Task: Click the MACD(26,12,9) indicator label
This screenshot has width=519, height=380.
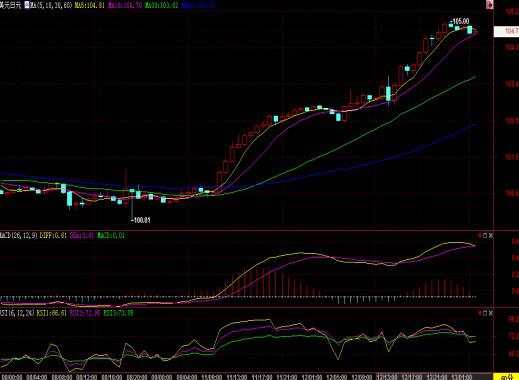Action: point(19,236)
